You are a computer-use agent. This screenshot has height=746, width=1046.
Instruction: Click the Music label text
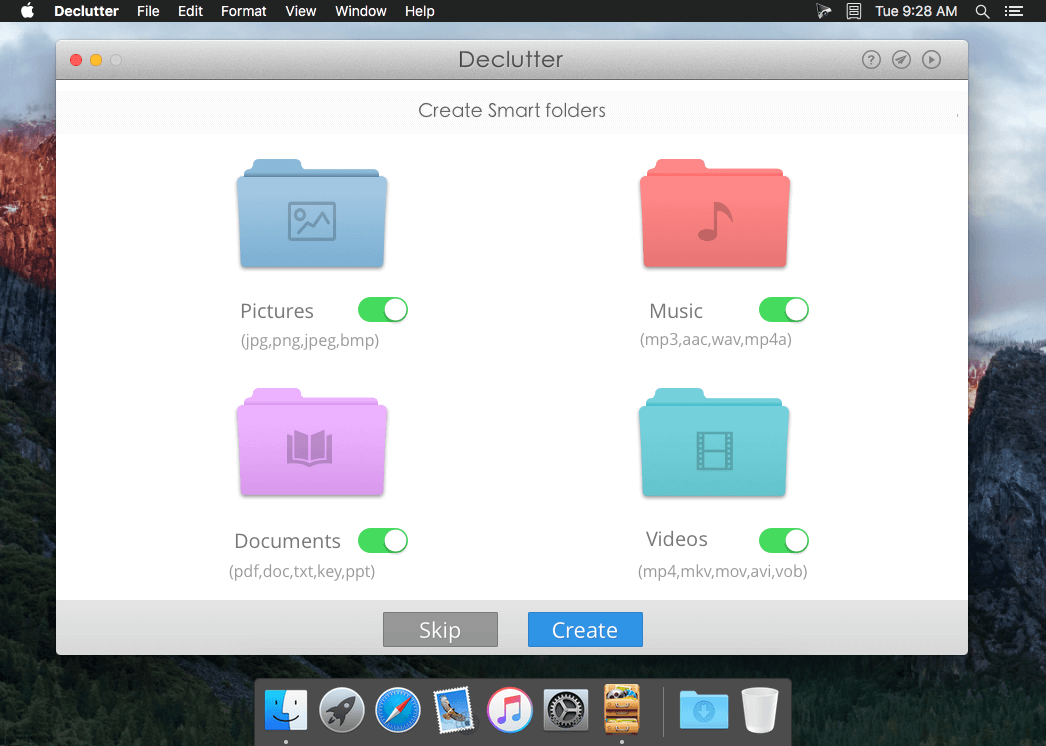point(676,311)
